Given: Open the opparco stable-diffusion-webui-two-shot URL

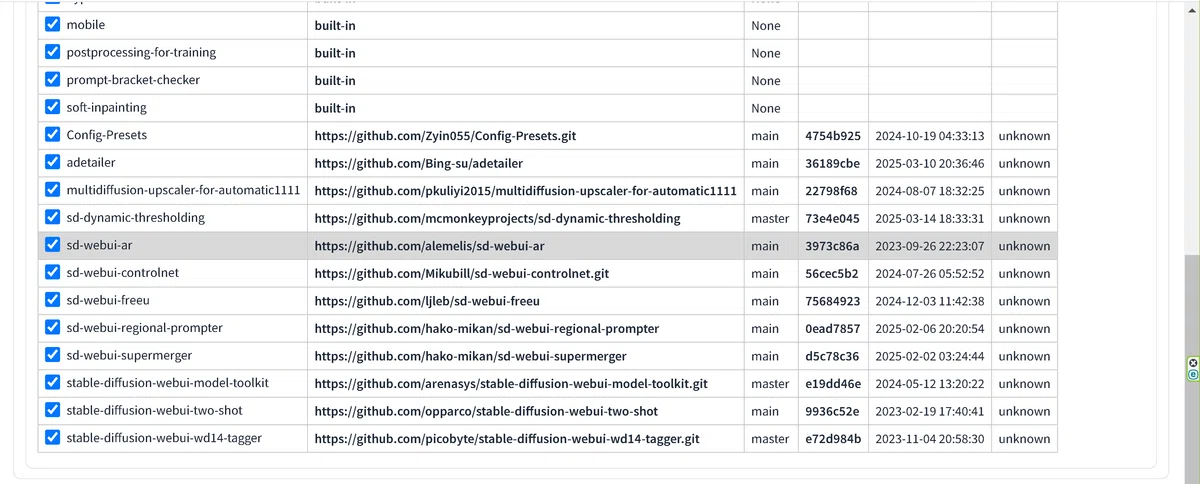Looking at the screenshot, I should coord(486,411).
